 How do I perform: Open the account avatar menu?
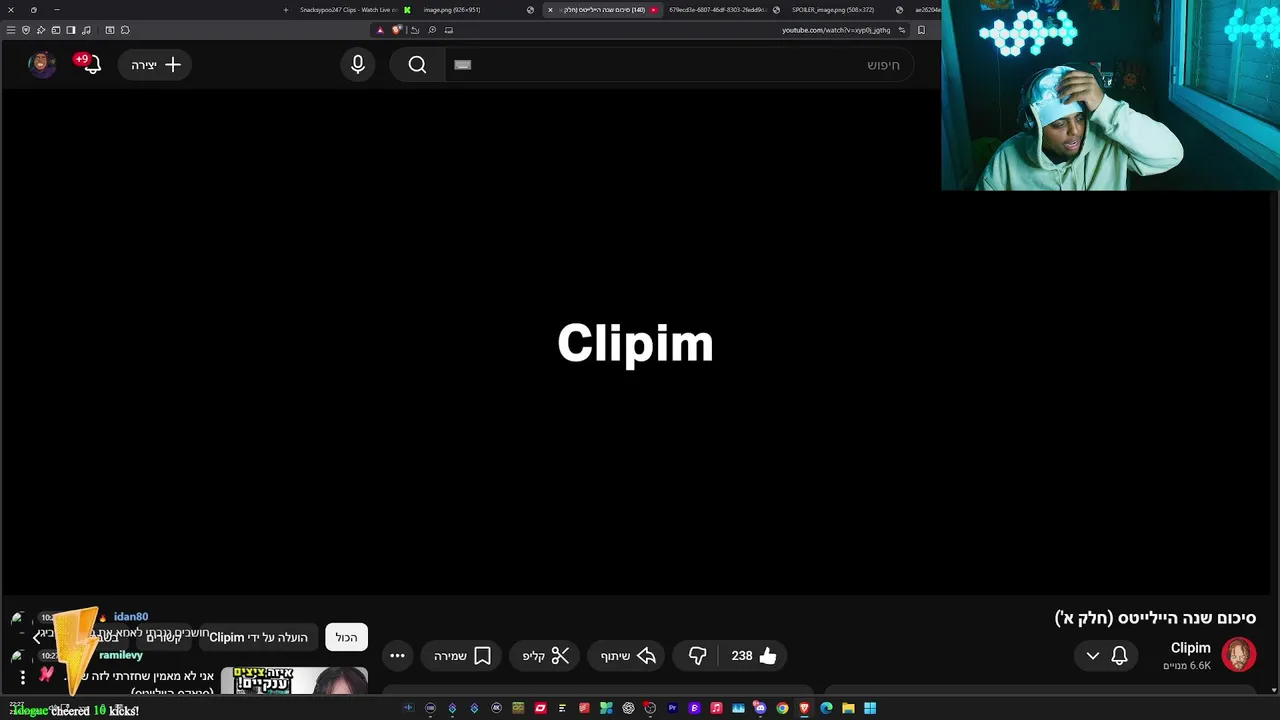tap(41, 64)
